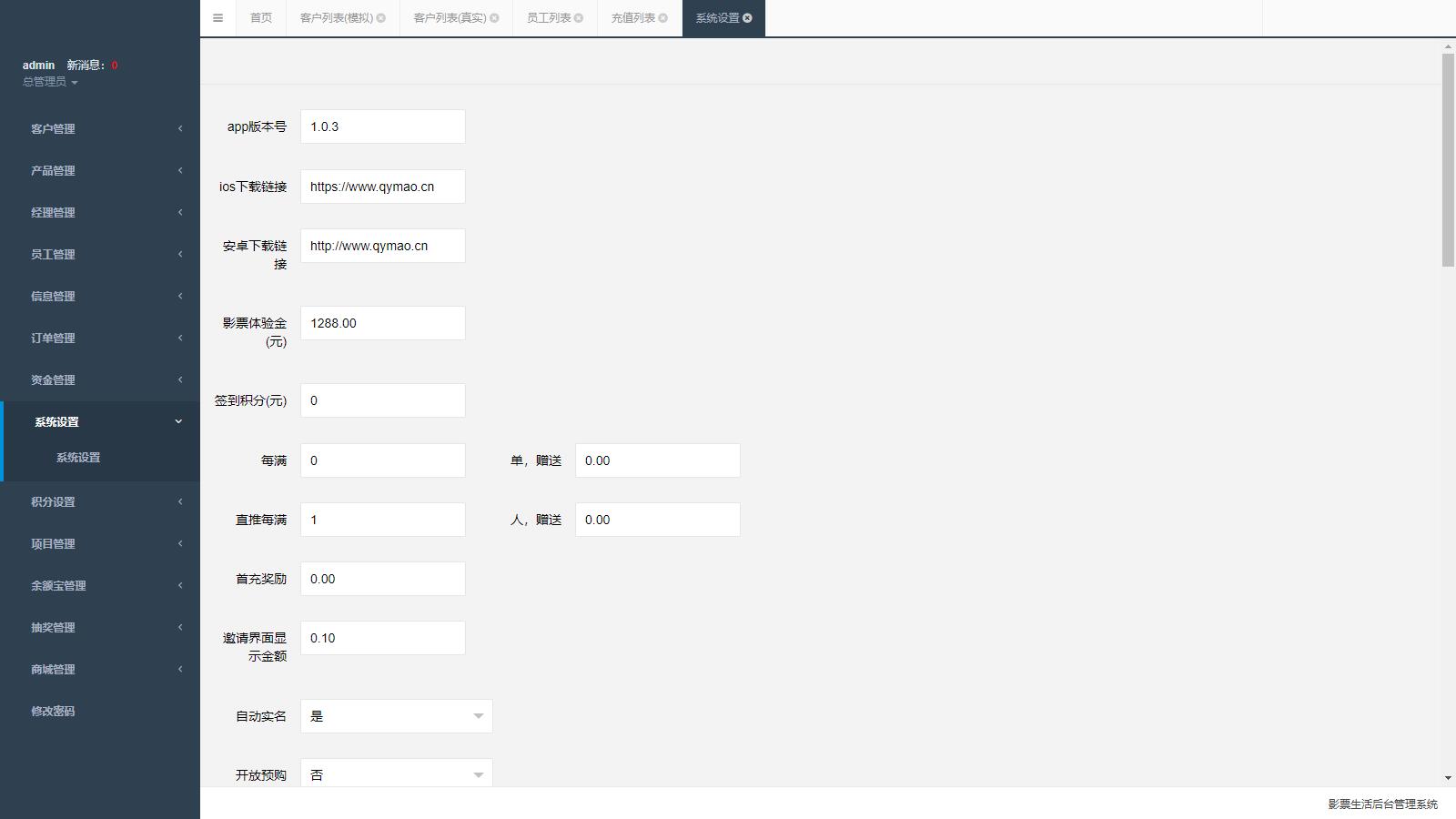Close the 充值列表 tab
1456x819 pixels.
[662, 18]
